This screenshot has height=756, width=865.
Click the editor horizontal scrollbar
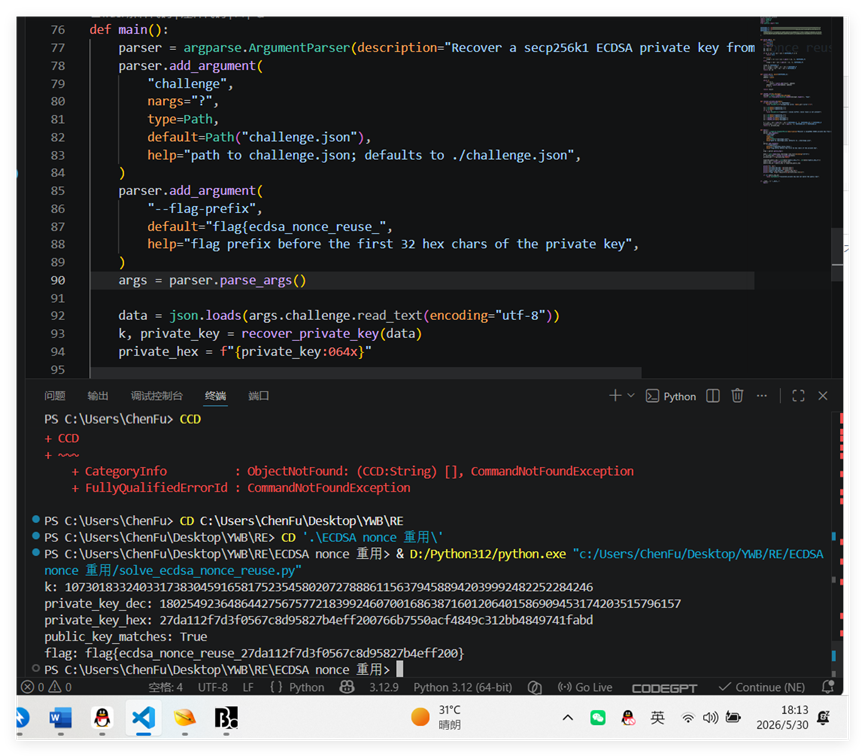366,372
